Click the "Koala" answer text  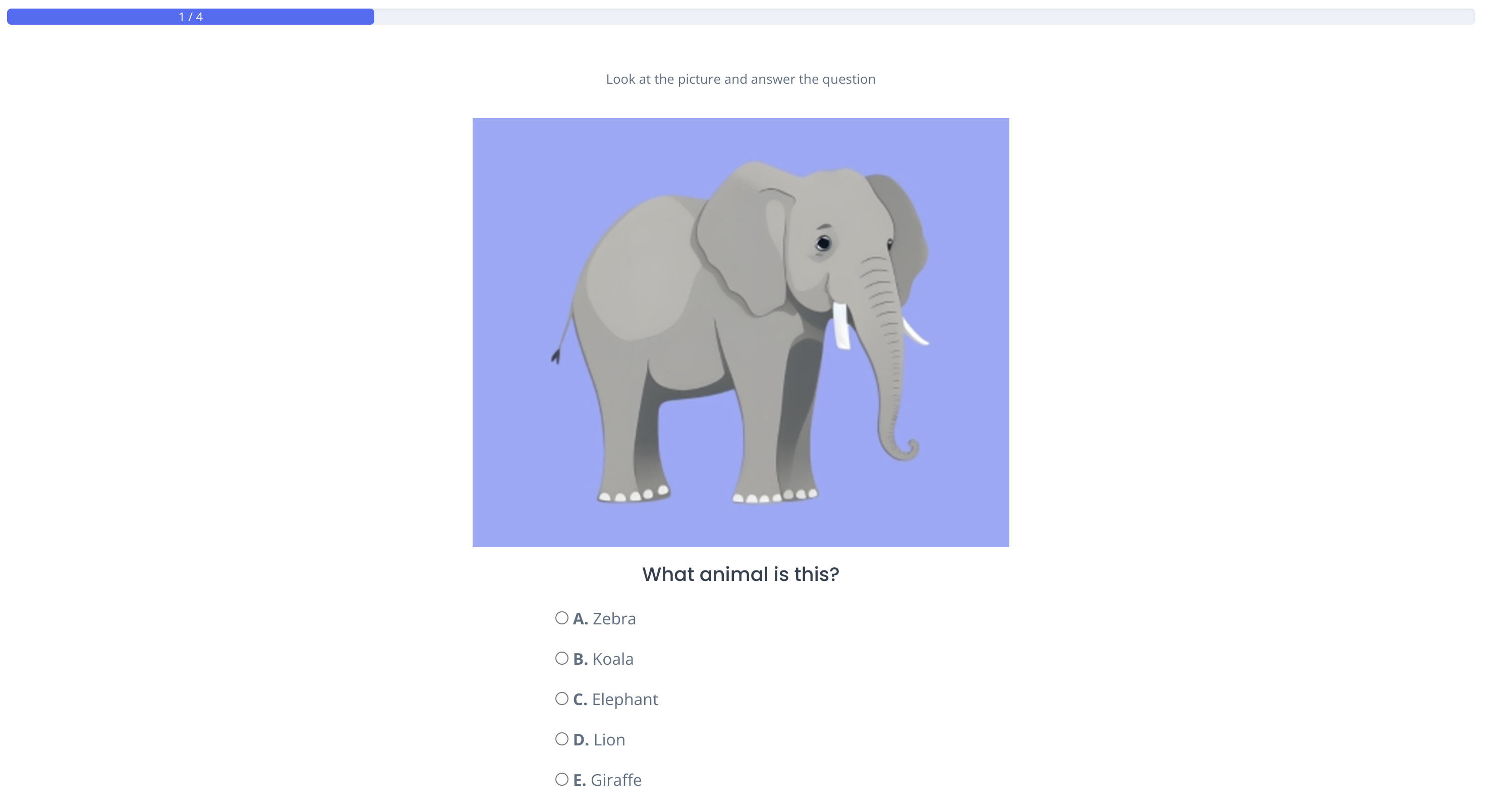coord(613,659)
